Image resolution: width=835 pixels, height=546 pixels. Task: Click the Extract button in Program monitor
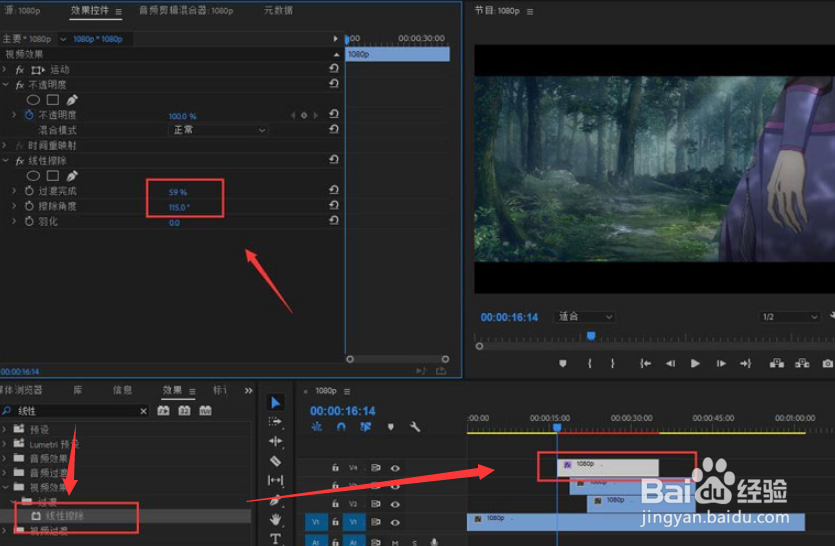[x=802, y=363]
